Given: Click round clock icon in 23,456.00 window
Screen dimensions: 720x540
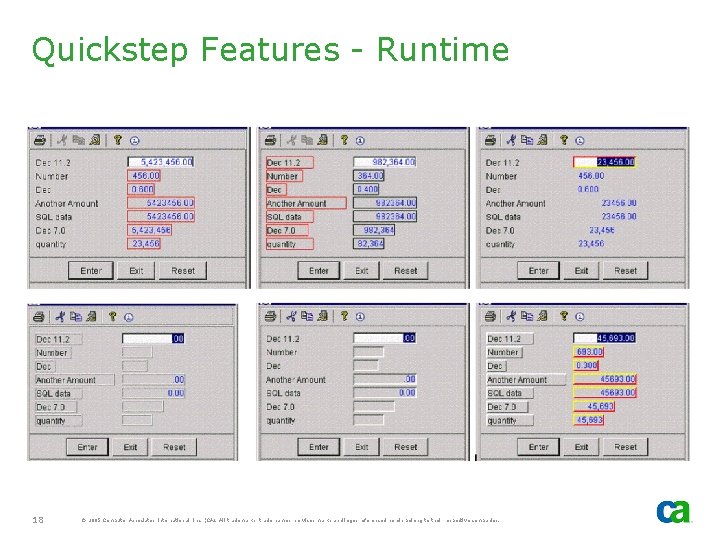Looking at the screenshot, I should point(580,141).
